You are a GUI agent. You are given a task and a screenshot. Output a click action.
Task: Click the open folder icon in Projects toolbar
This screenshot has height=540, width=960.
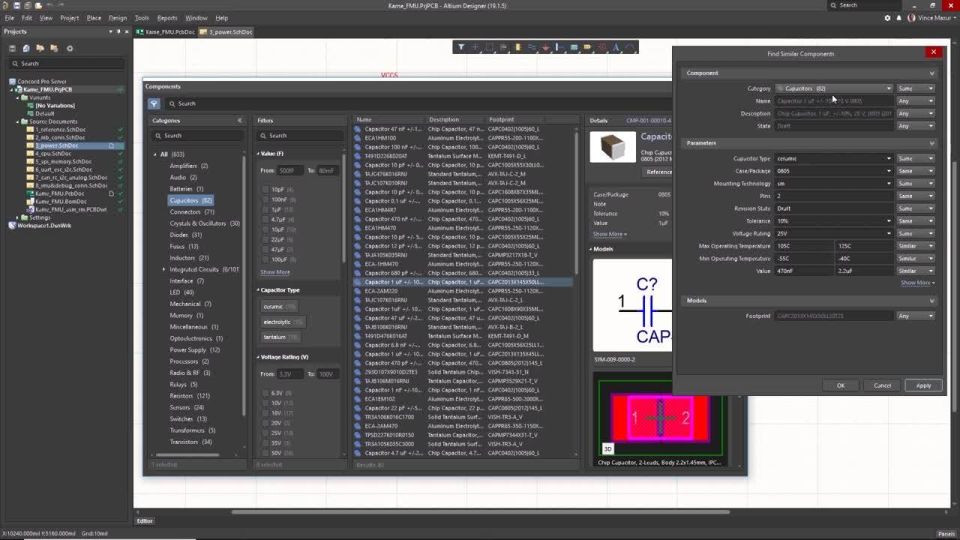click(40, 48)
